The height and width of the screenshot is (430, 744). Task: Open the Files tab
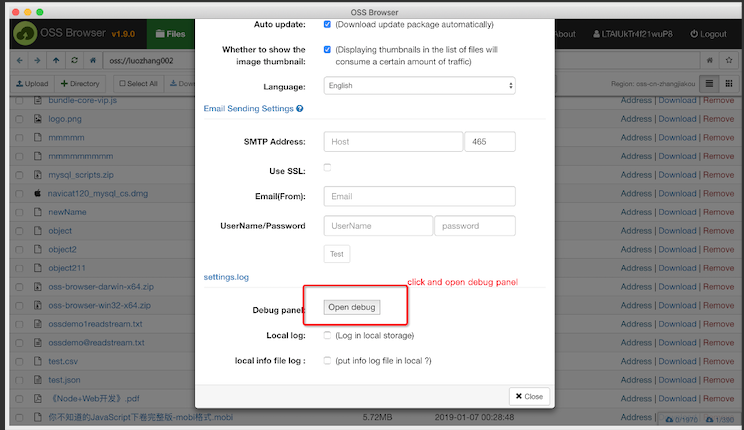(170, 34)
